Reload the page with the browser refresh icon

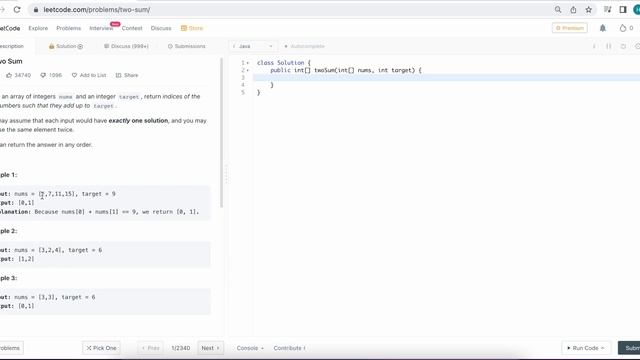click(x=17, y=9)
